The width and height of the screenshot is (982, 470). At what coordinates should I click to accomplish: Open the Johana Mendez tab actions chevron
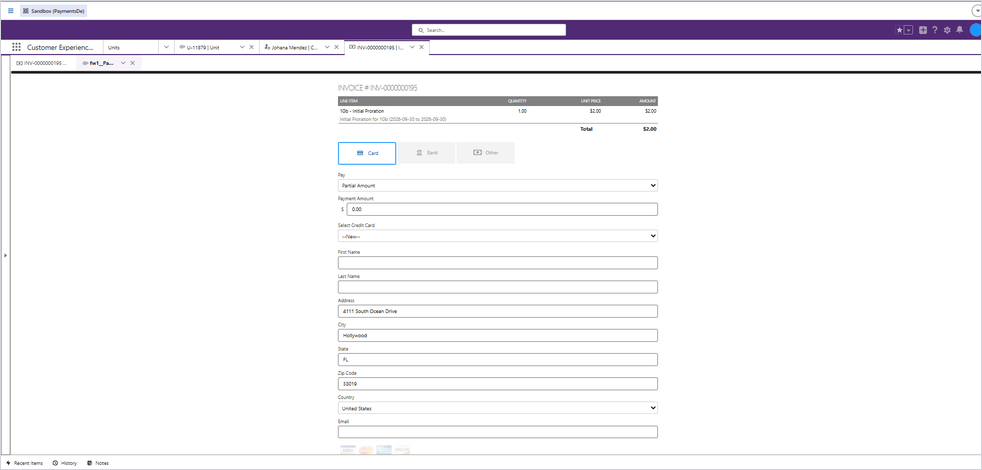pos(327,47)
